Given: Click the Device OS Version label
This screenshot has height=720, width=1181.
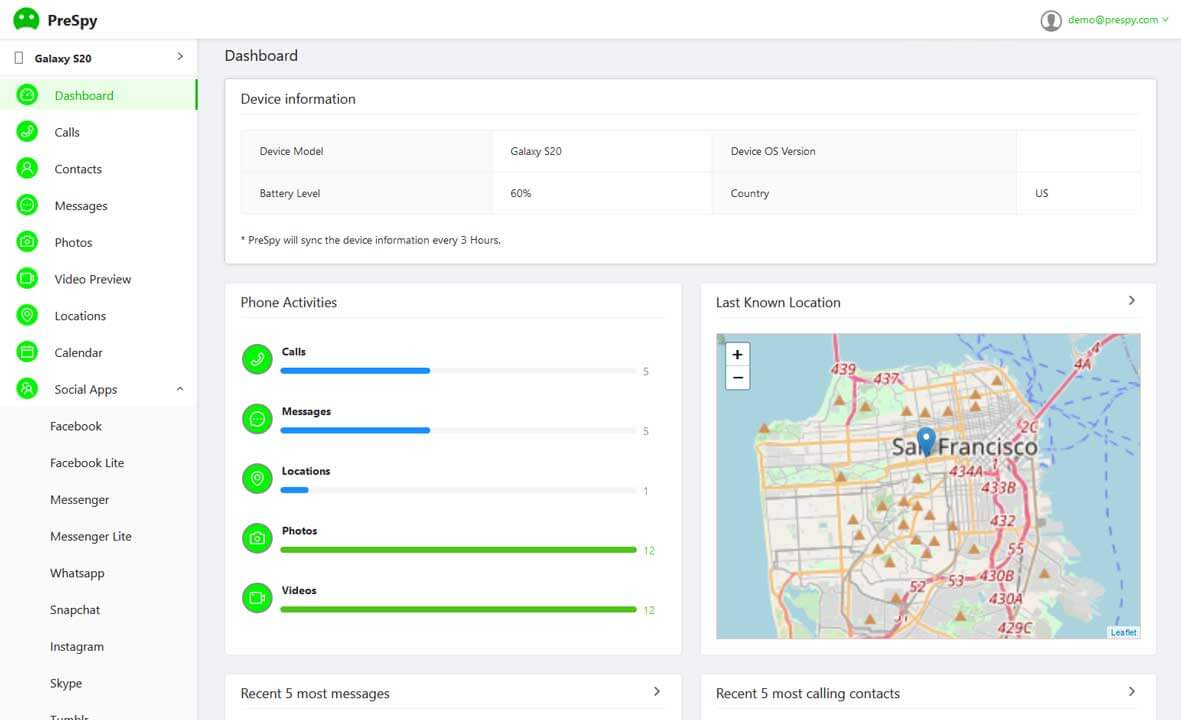Looking at the screenshot, I should coord(773,151).
